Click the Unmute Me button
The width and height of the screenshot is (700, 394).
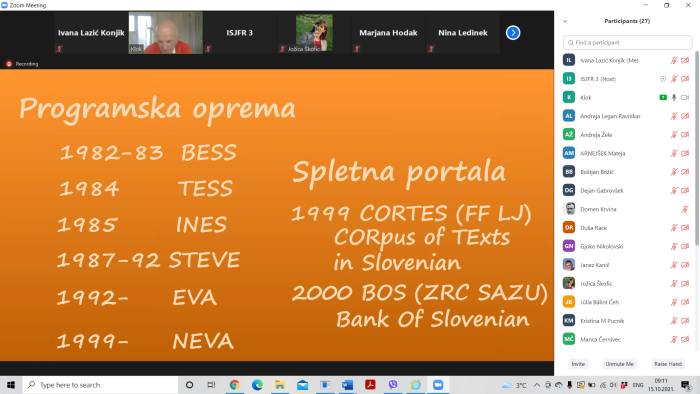coord(619,364)
